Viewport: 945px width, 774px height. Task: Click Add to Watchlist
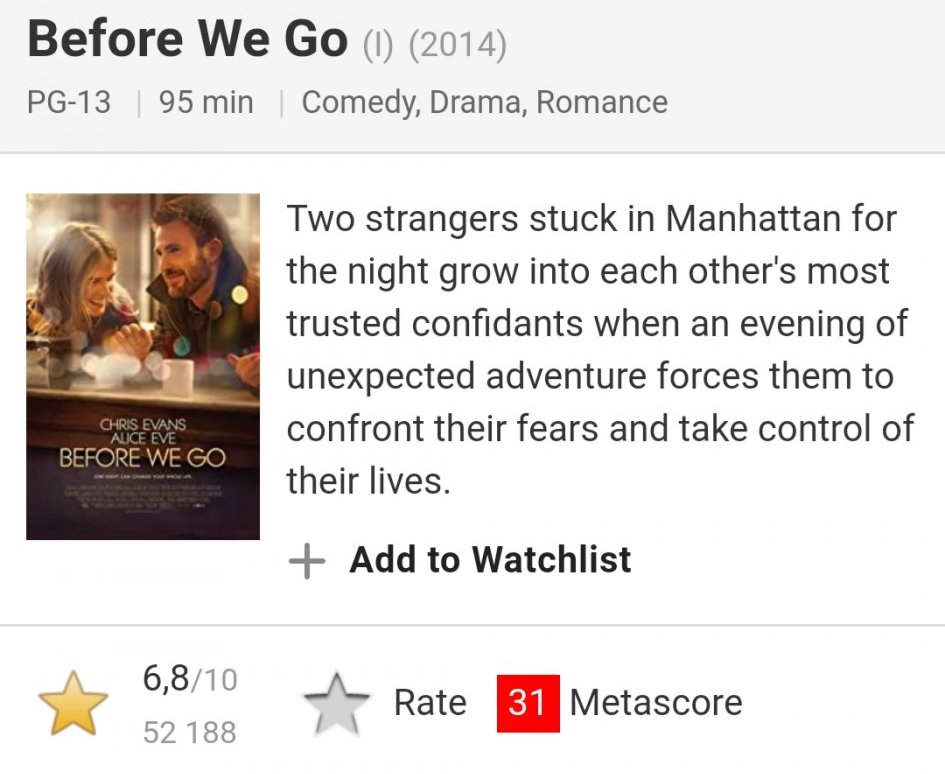pyautogui.click(x=490, y=560)
